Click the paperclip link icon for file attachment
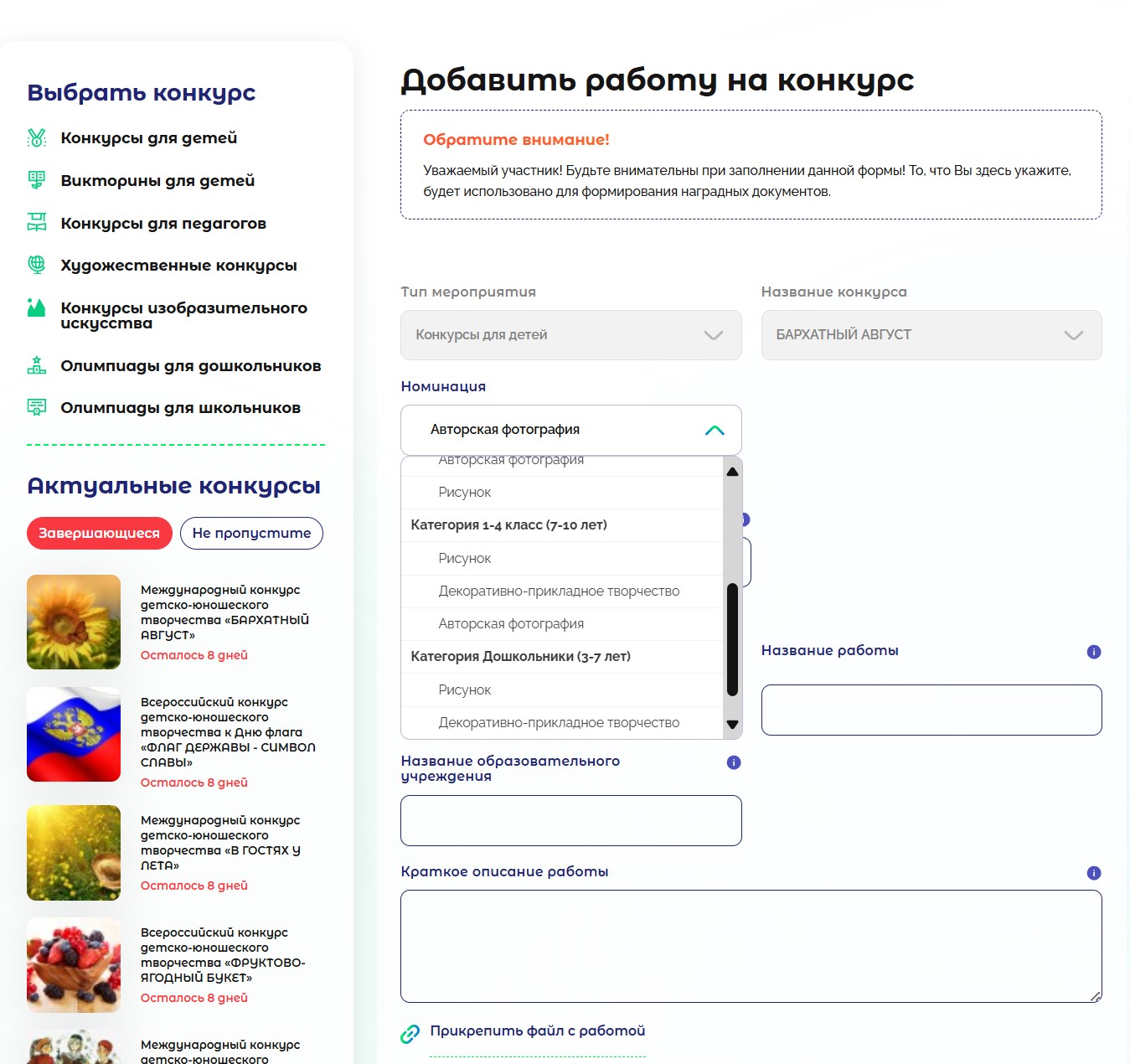The width and height of the screenshot is (1130, 1064). 410,1034
